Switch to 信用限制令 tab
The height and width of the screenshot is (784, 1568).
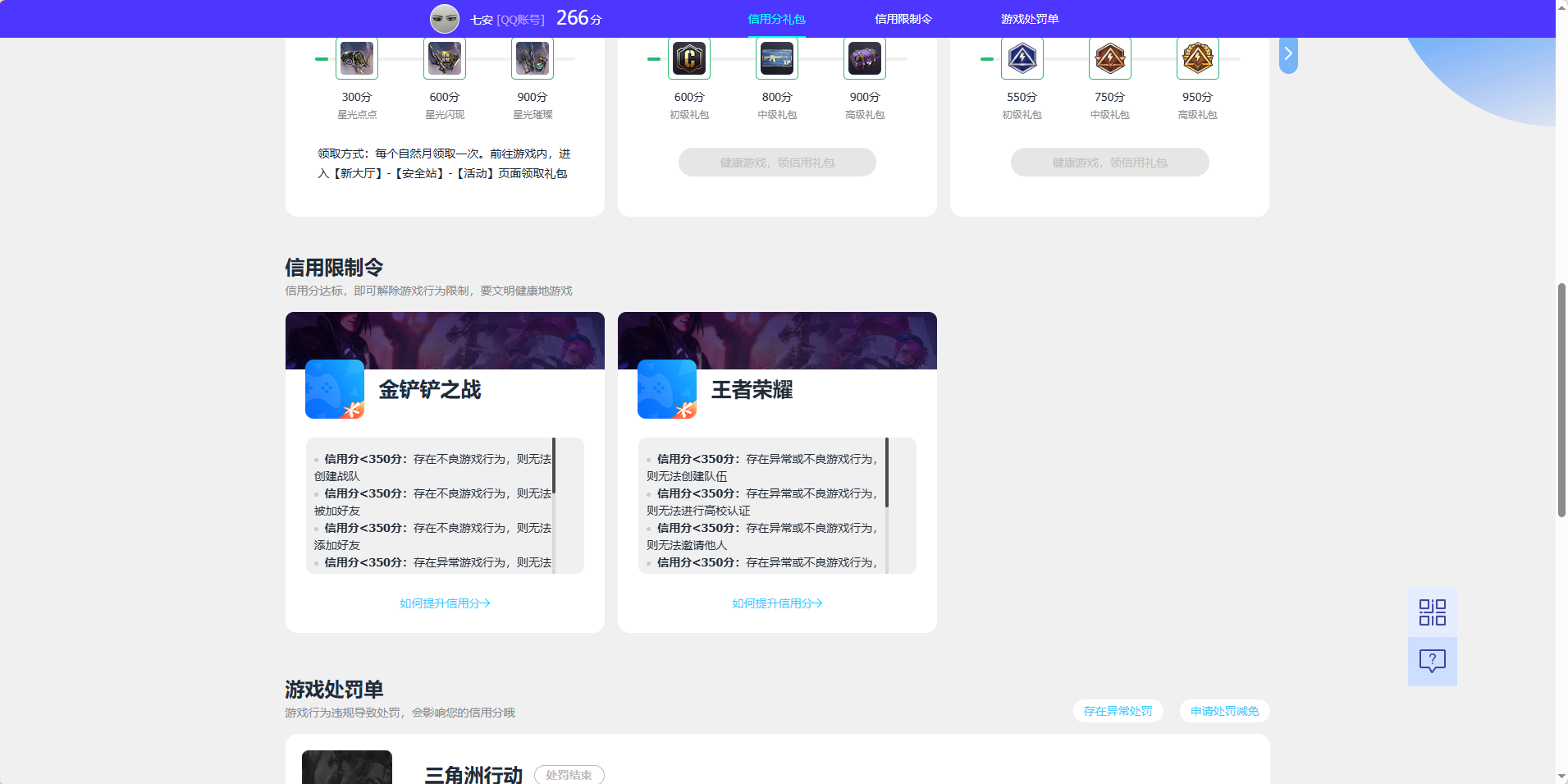903,19
